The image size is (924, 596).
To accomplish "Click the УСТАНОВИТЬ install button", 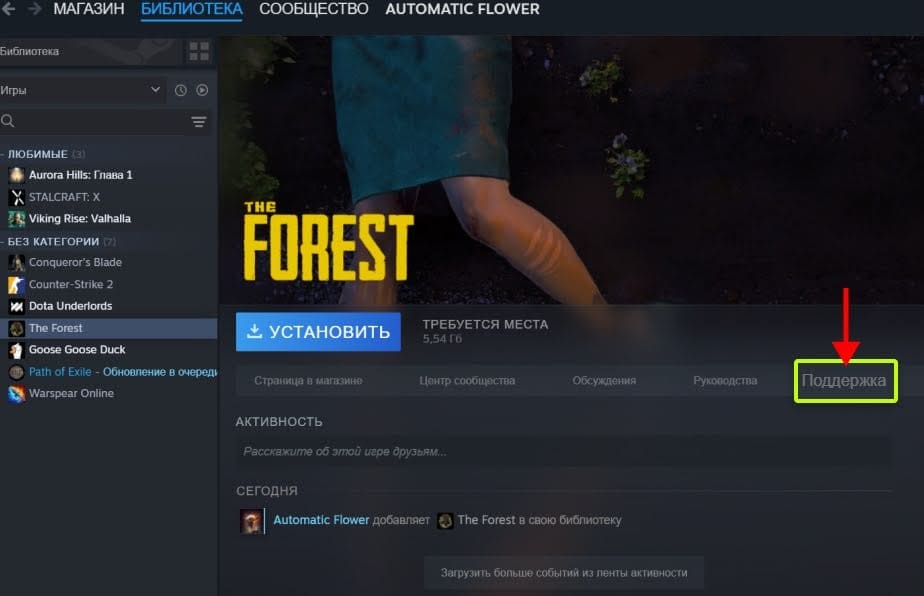I will [318, 332].
